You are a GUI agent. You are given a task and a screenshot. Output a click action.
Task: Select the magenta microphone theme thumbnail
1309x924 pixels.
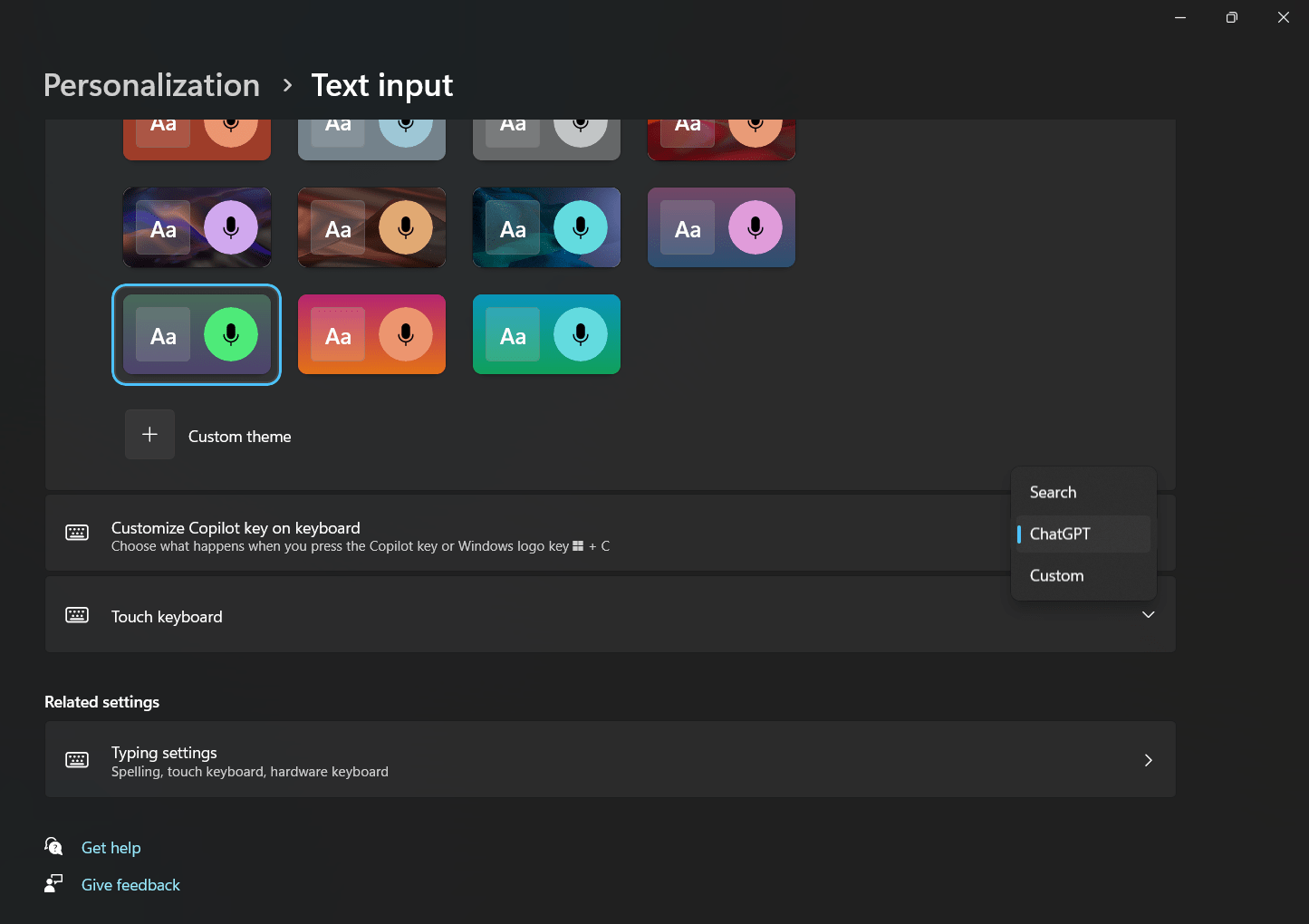(x=721, y=227)
